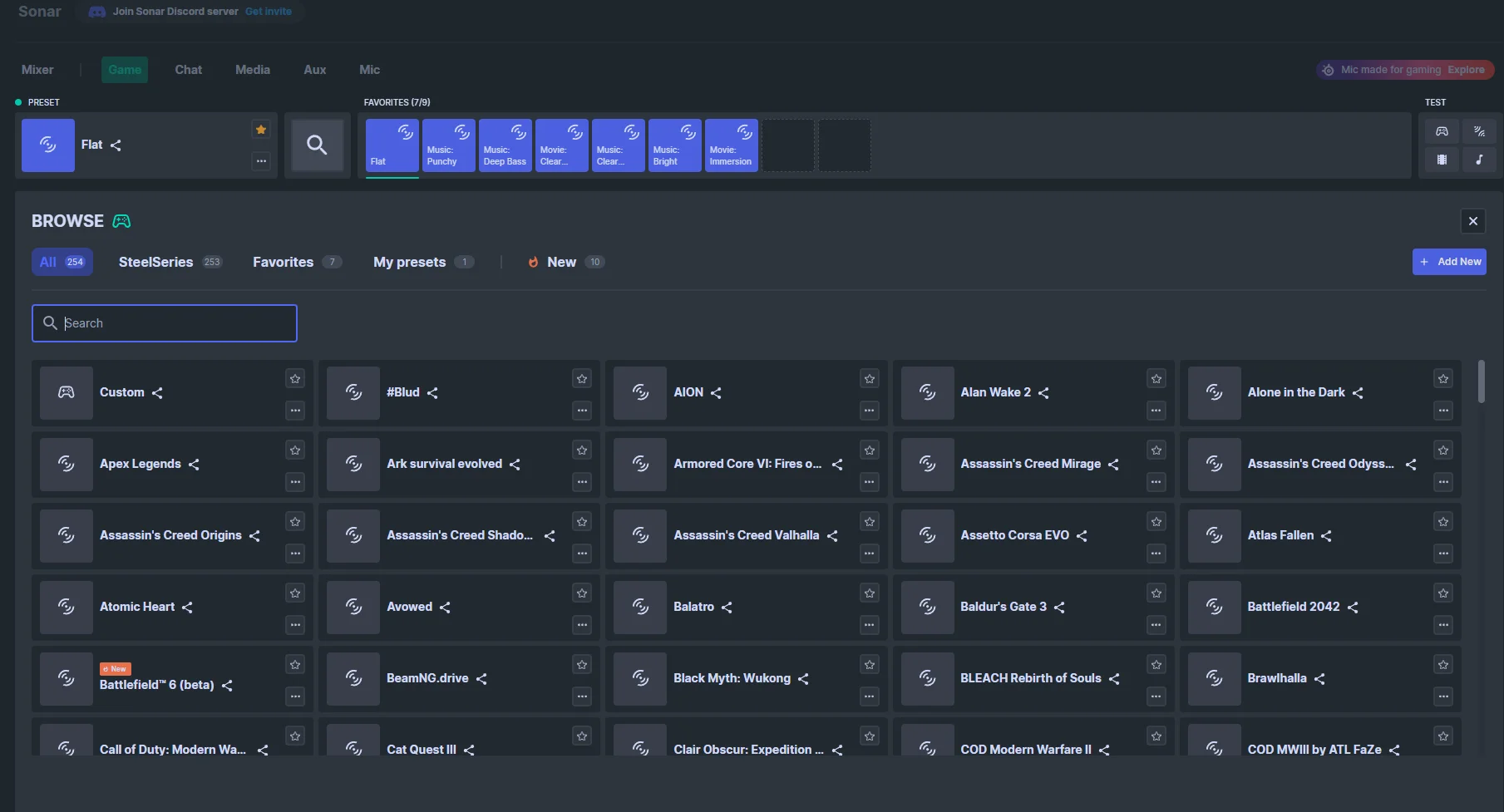Apply the Music: Deep Bass favorite
This screenshot has height=812, width=1504.
[505, 145]
